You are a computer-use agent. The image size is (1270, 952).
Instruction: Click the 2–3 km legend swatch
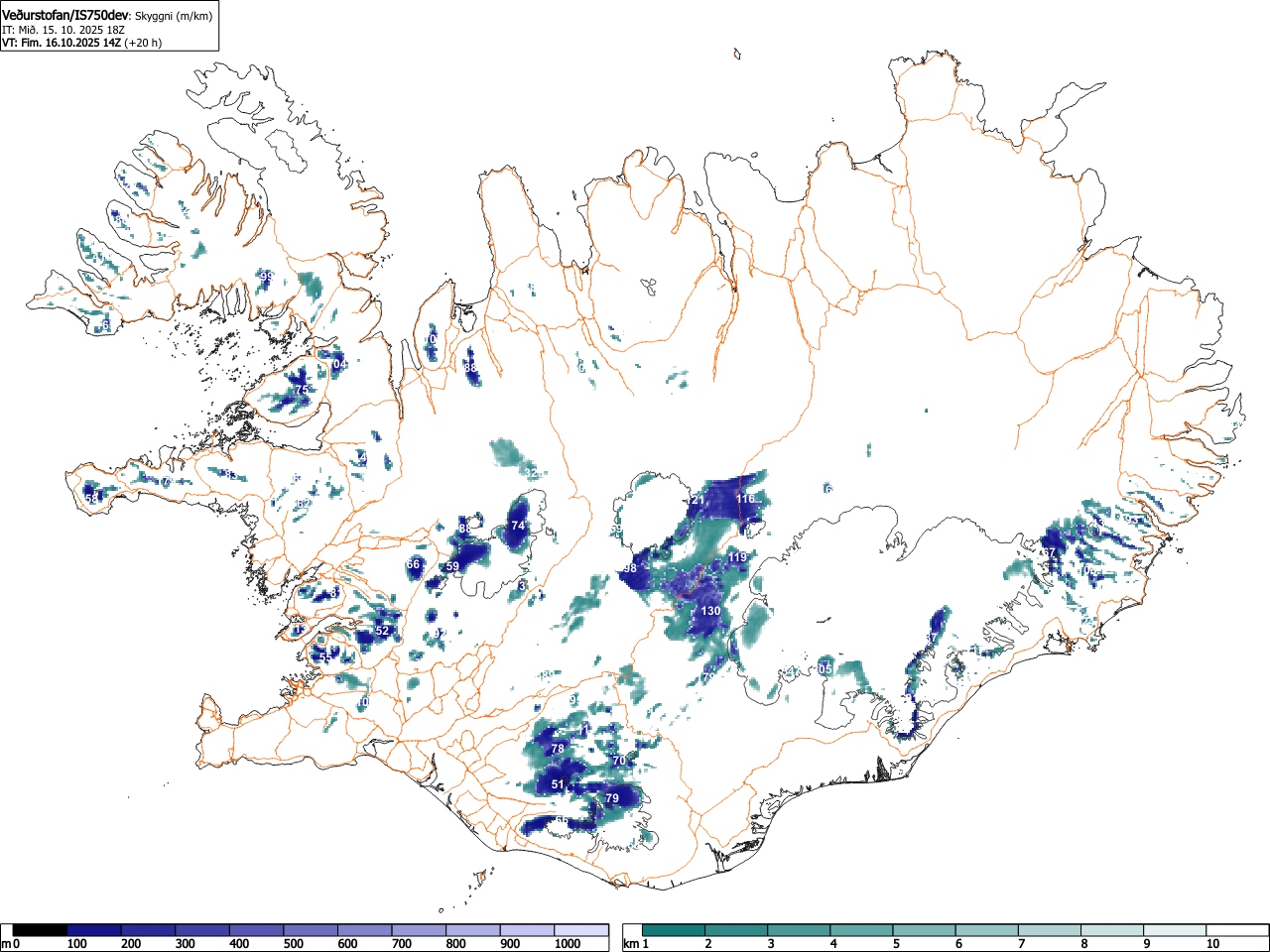(x=736, y=930)
